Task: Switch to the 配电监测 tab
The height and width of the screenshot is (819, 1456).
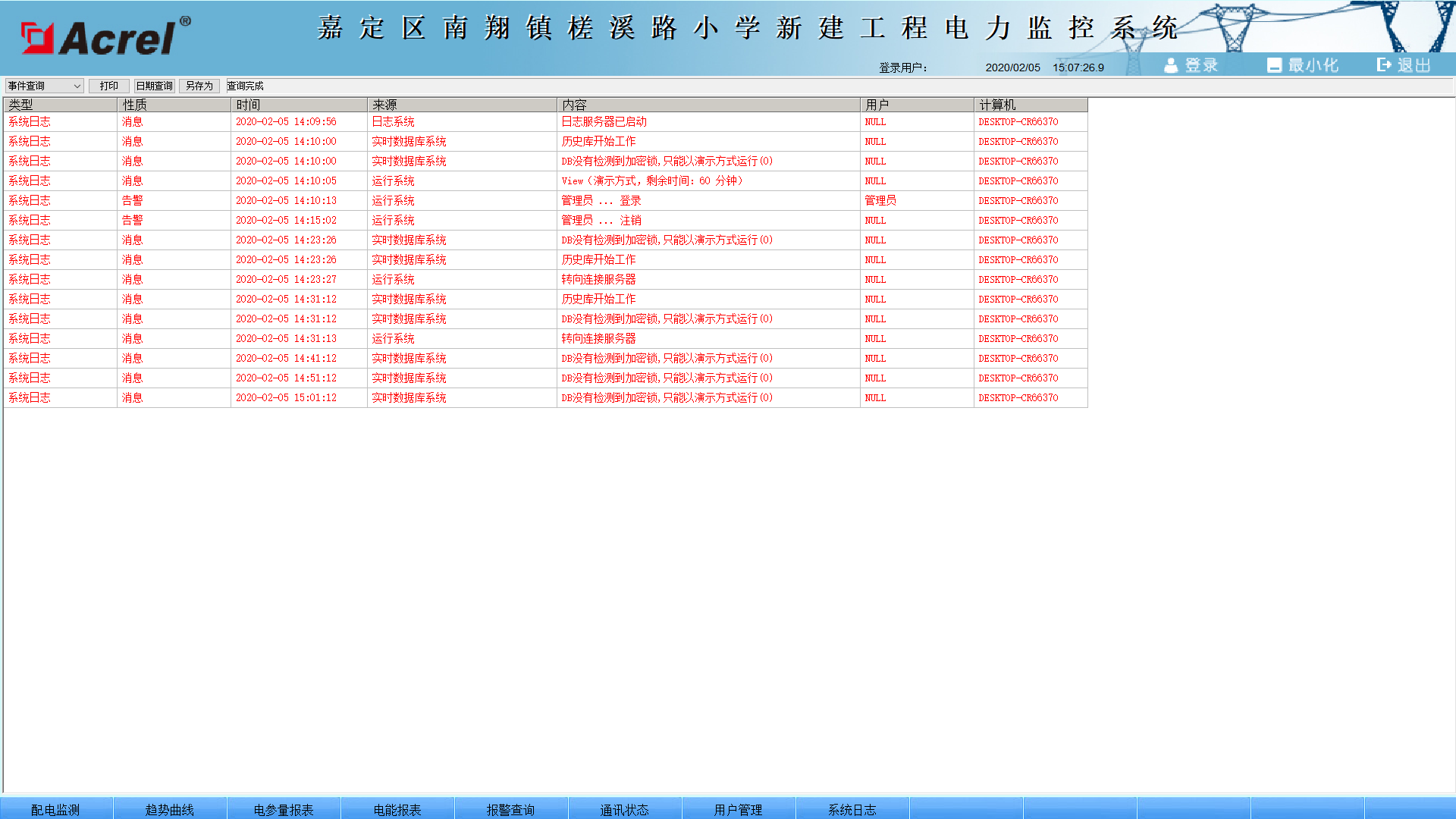Action: 55,809
